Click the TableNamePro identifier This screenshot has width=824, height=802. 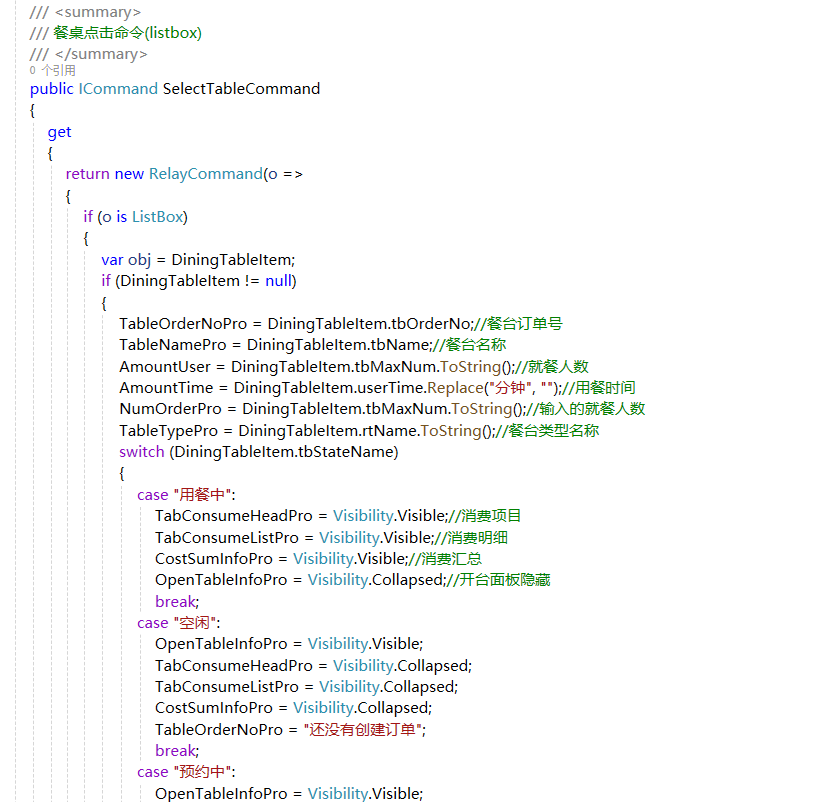point(172,345)
